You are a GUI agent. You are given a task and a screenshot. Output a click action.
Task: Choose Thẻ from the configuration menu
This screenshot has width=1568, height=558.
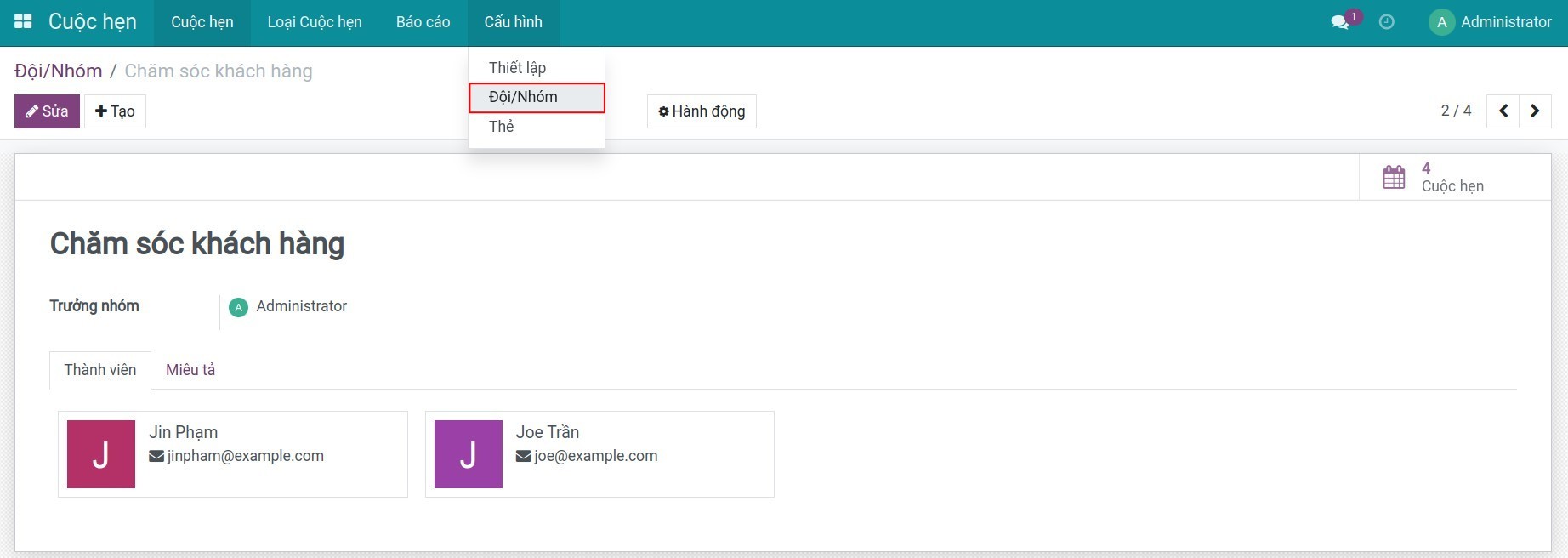[502, 127]
